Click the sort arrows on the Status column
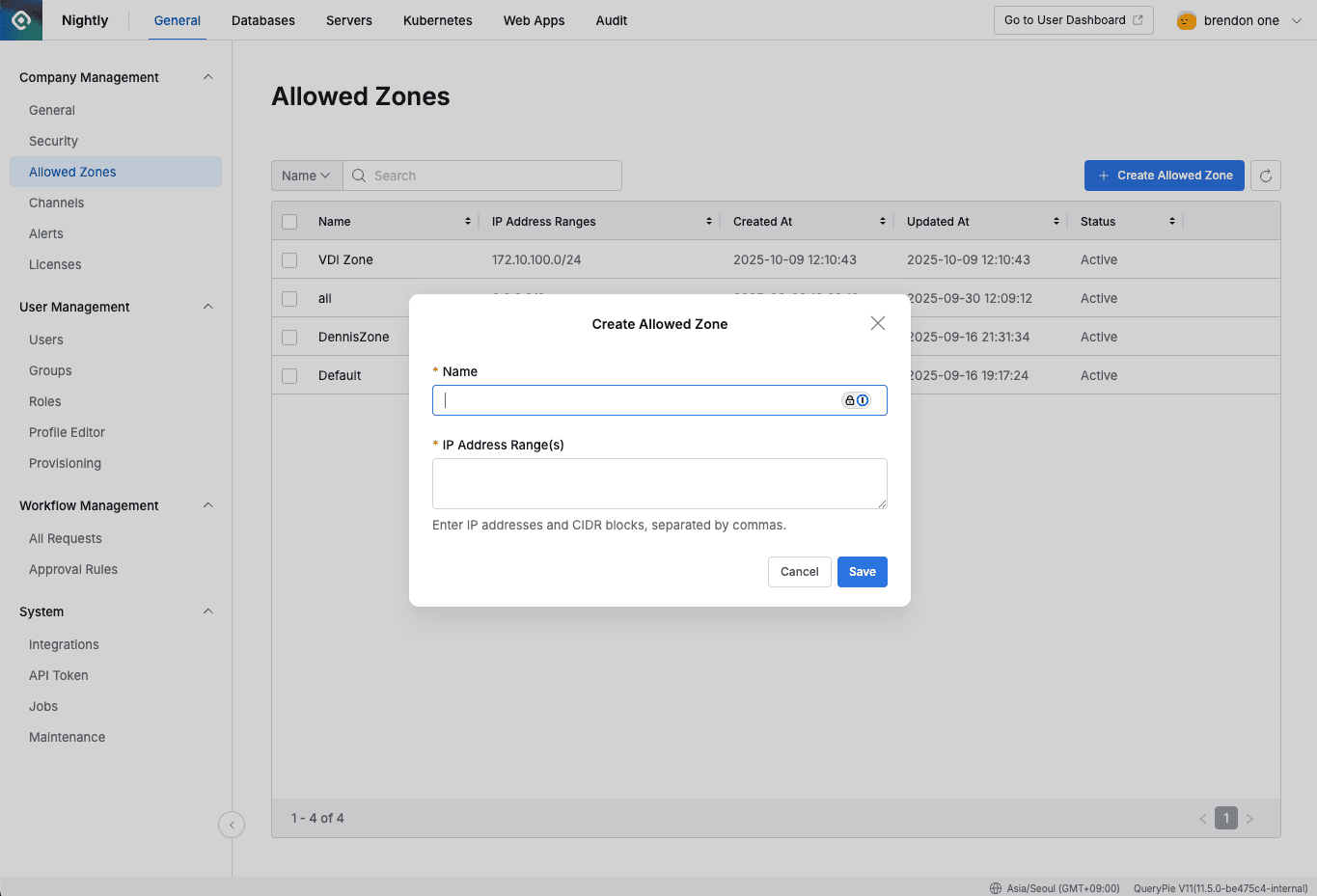The width and height of the screenshot is (1317, 896). 1172,221
